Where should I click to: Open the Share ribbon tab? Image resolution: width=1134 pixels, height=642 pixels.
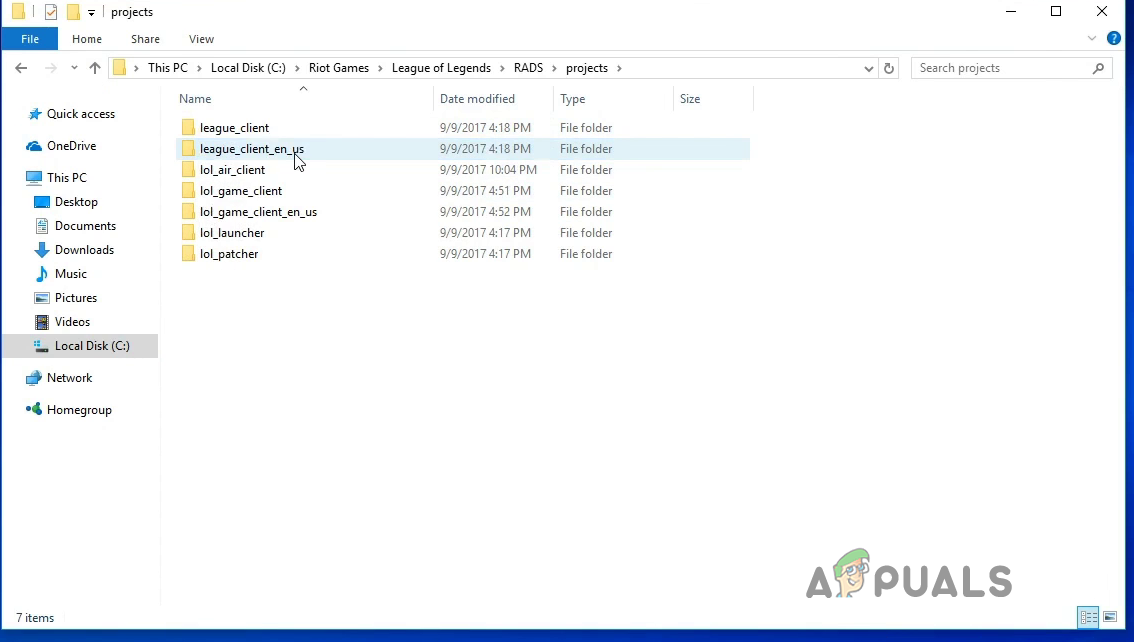[x=145, y=39]
